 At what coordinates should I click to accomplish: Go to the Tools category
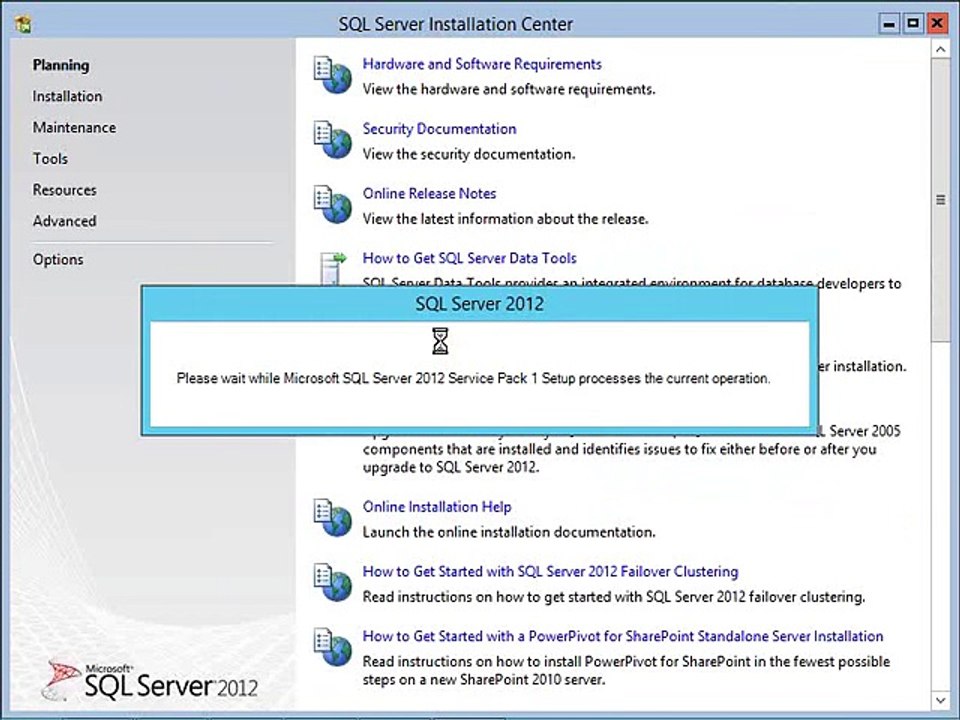tap(50, 159)
